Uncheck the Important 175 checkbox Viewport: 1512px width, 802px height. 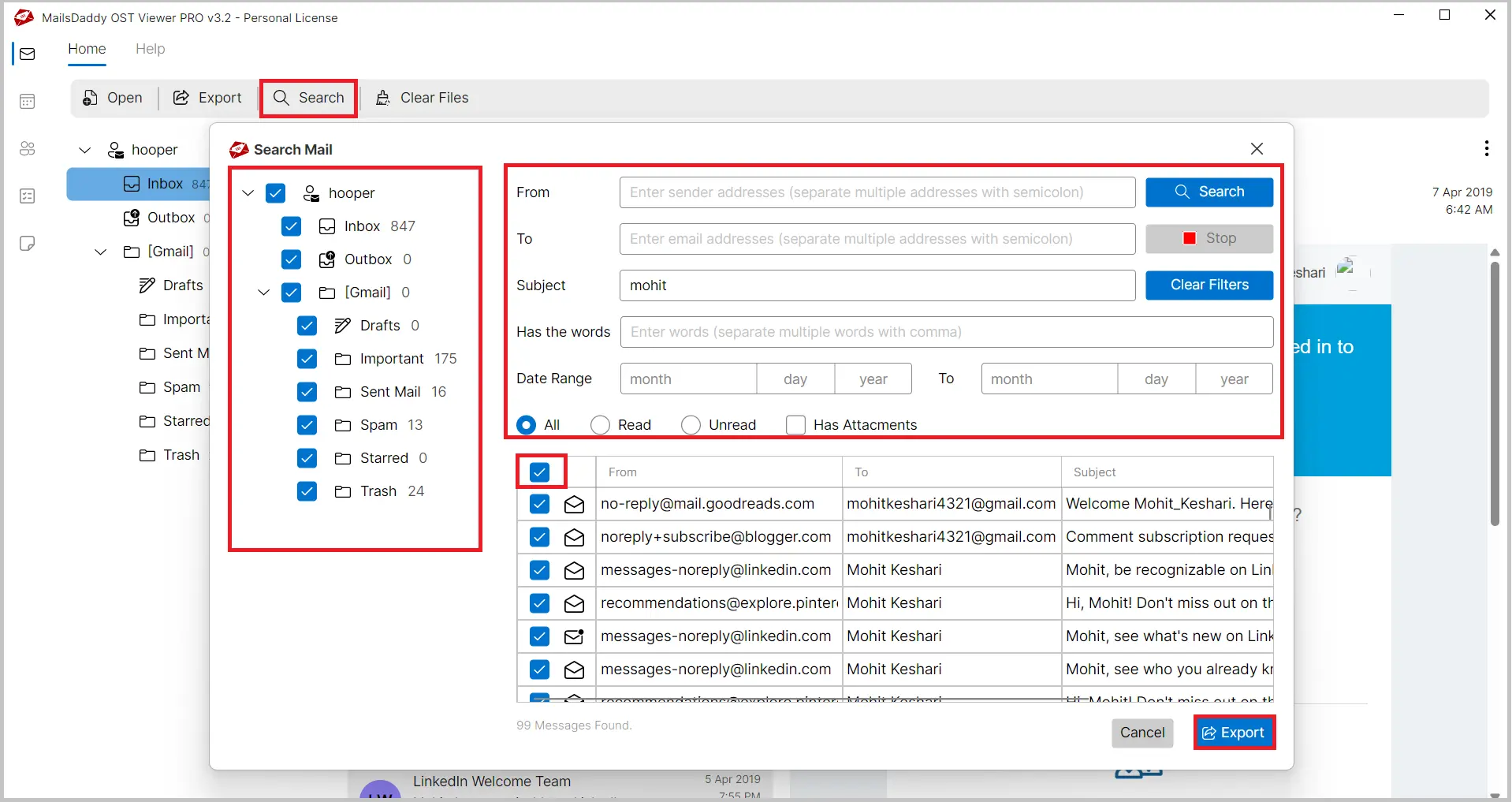pyautogui.click(x=307, y=359)
